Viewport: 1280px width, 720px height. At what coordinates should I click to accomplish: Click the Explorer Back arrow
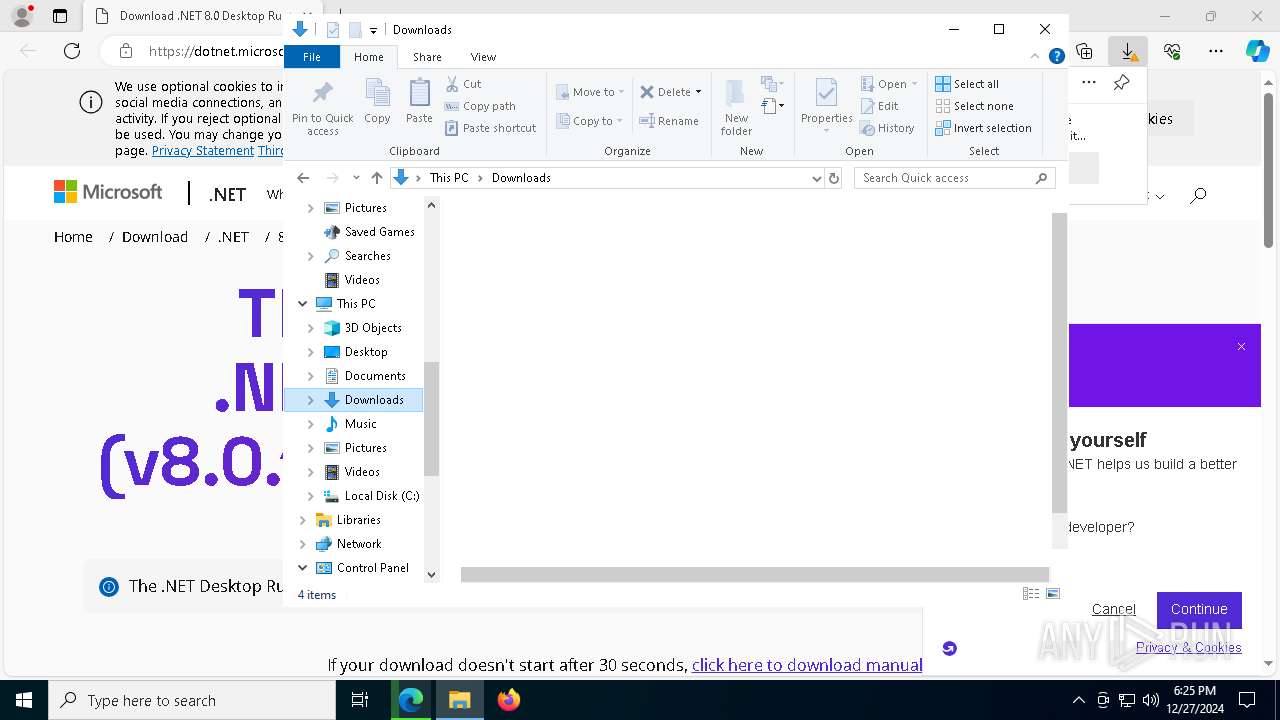[303, 178]
